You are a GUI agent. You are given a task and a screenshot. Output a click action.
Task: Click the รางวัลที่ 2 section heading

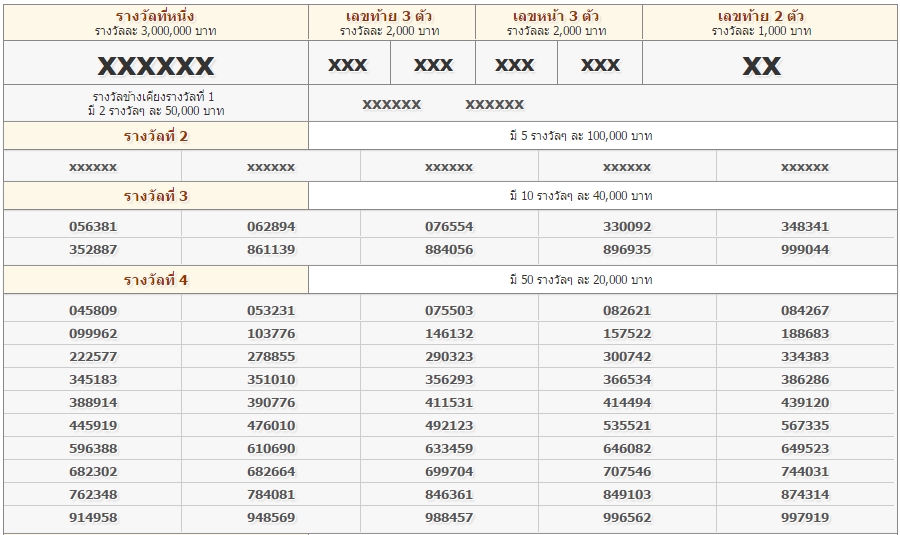tap(156, 136)
